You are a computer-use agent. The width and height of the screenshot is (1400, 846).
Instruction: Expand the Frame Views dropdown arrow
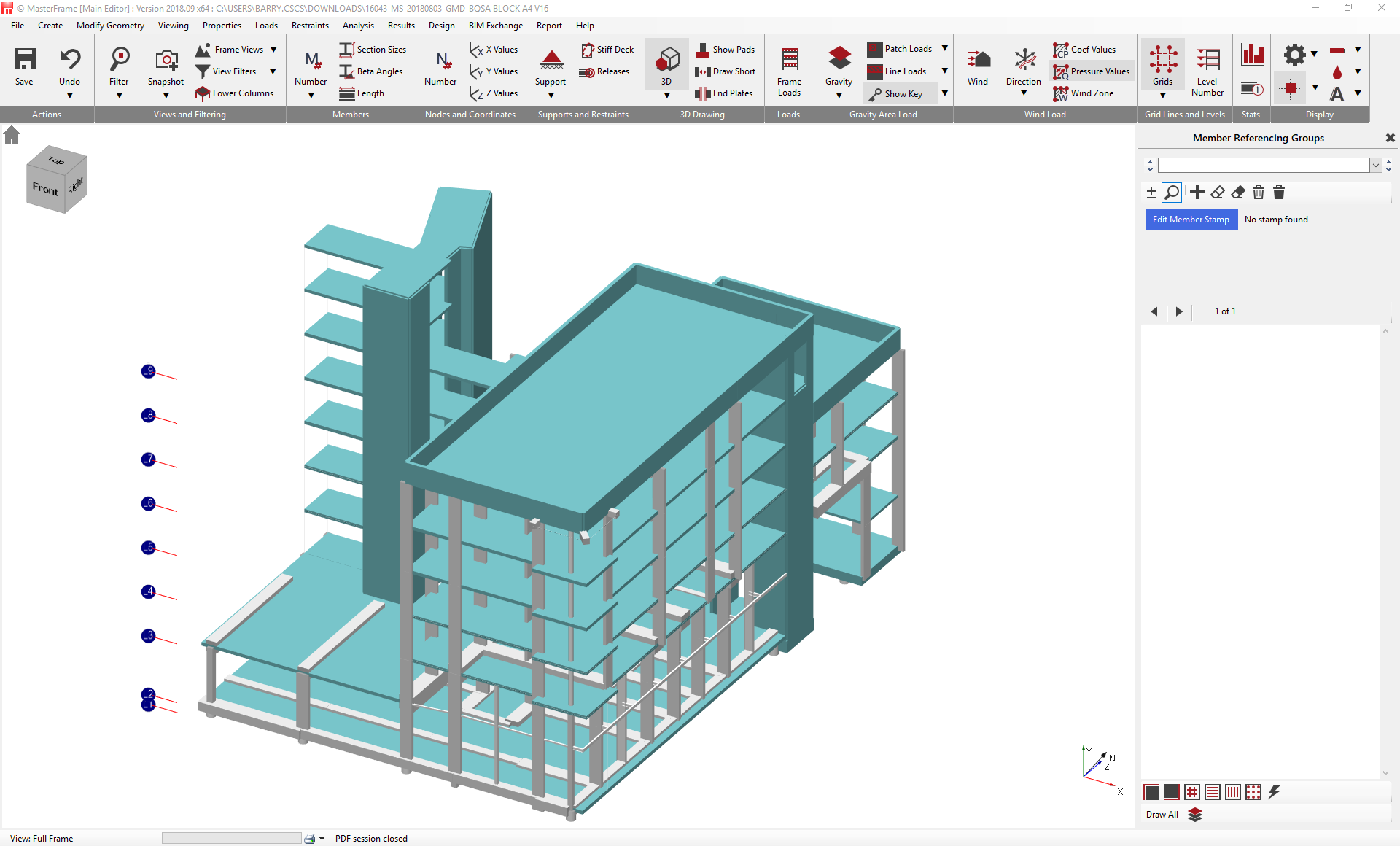point(273,50)
